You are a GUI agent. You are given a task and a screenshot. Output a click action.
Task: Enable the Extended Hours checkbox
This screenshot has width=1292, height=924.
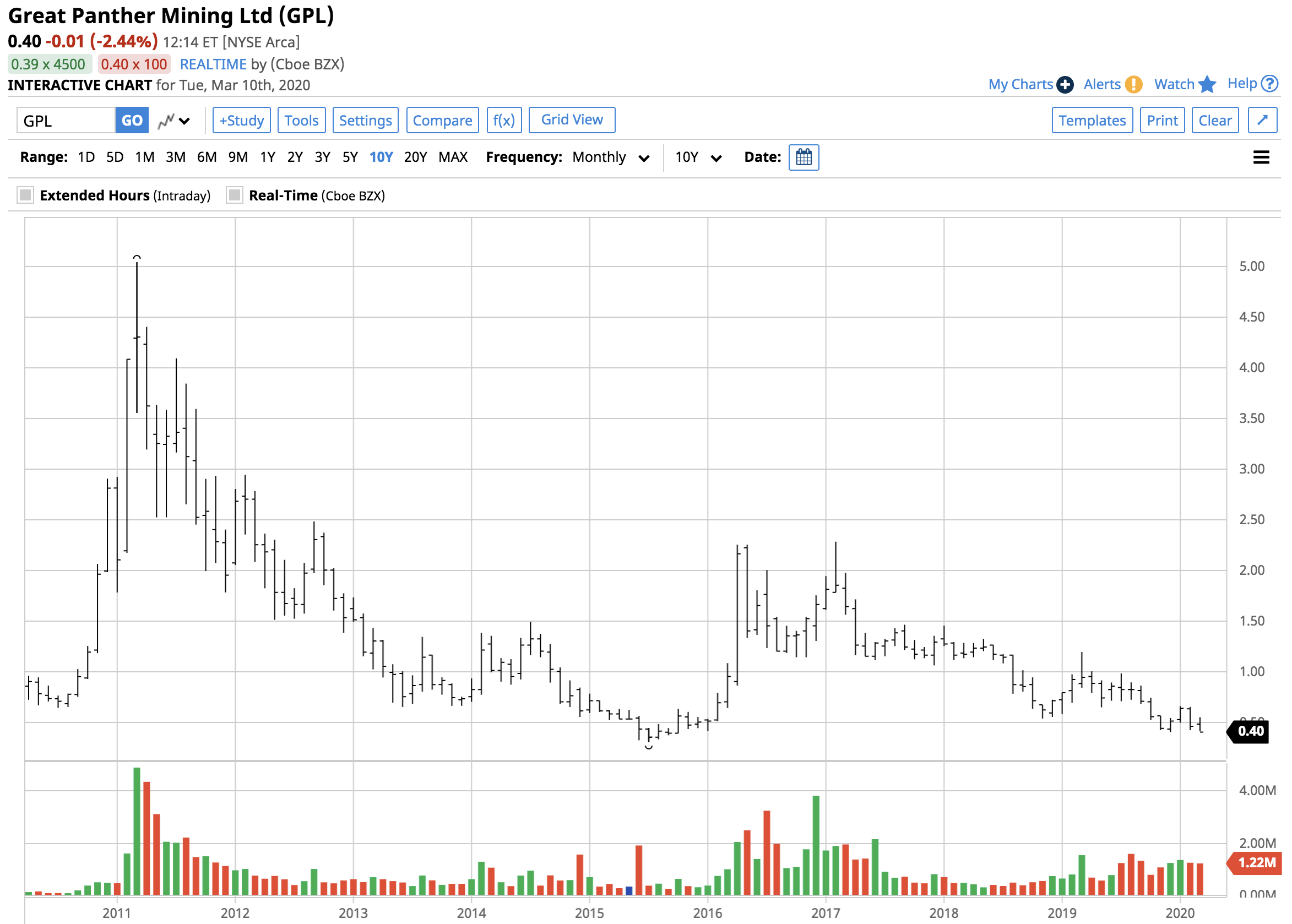pos(25,195)
